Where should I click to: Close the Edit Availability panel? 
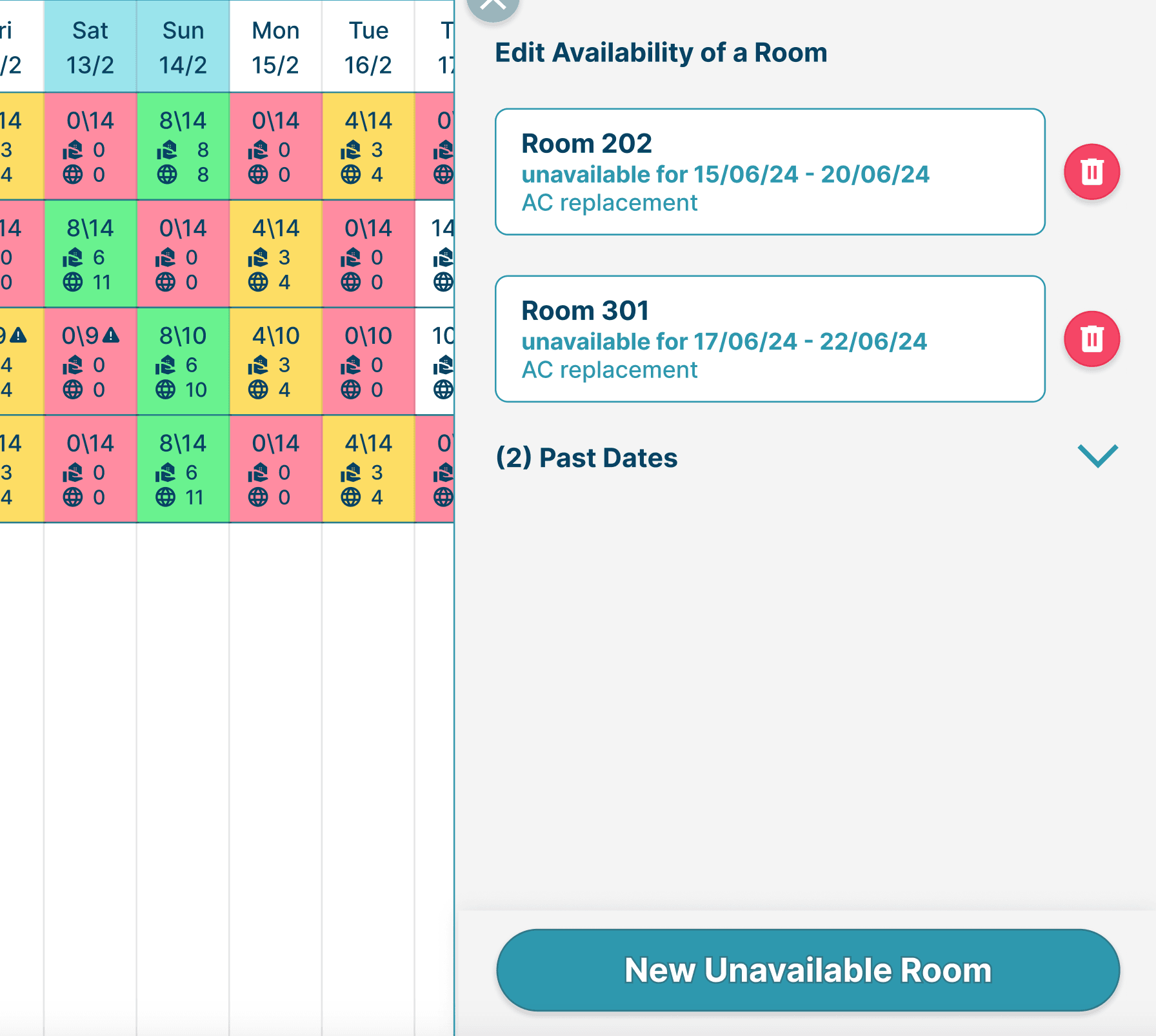coord(493,5)
